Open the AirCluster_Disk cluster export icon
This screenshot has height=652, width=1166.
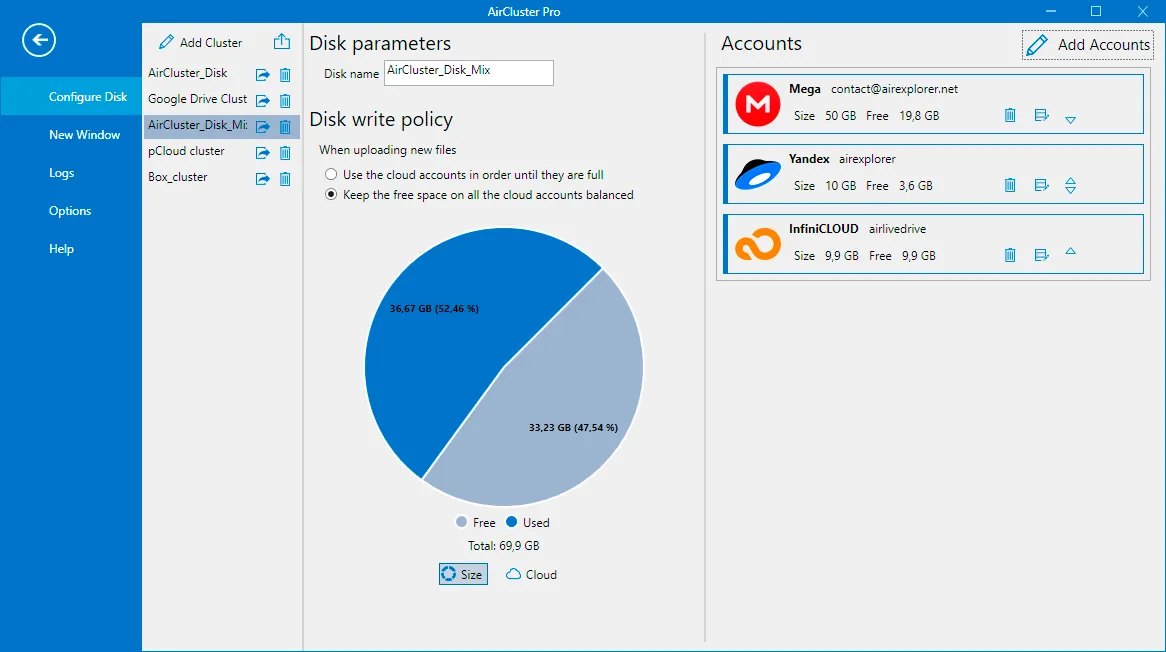pyautogui.click(x=262, y=74)
